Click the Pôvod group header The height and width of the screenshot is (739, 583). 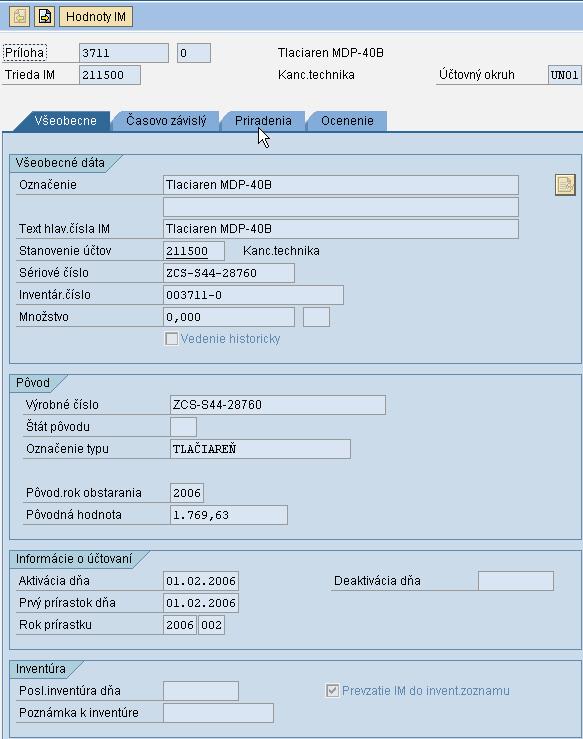tap(33, 383)
